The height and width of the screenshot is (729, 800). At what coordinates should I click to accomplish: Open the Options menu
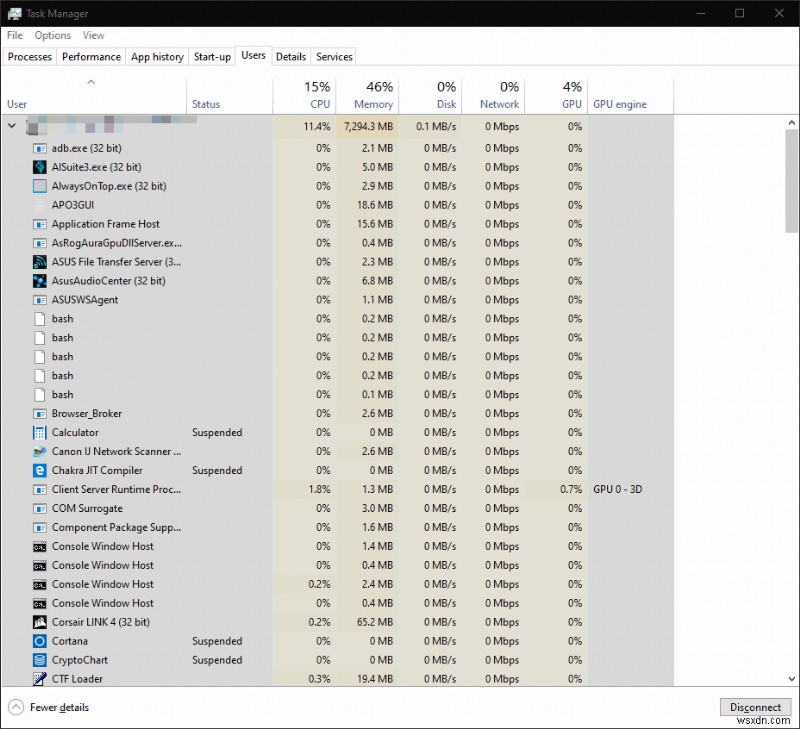click(52, 35)
